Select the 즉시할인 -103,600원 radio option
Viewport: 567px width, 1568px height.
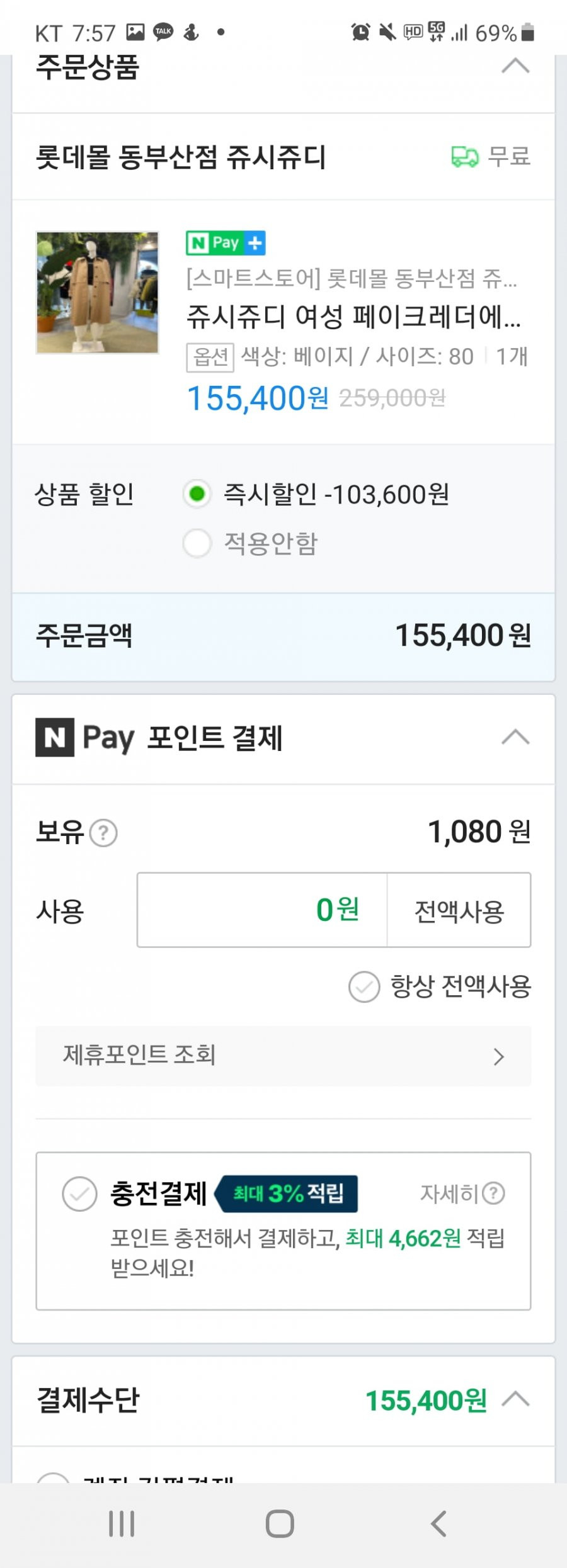pyautogui.click(x=197, y=494)
